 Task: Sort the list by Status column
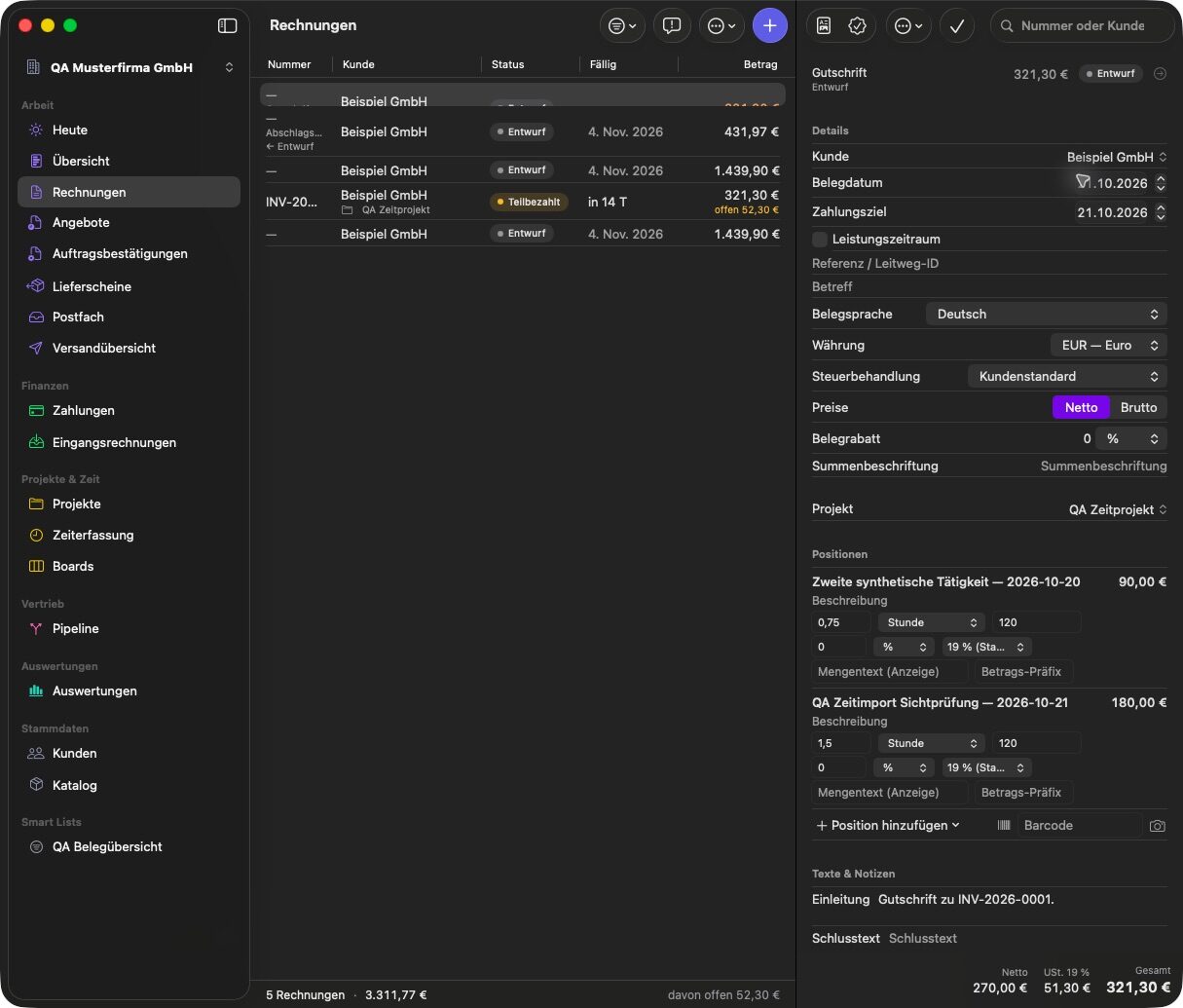[x=507, y=64]
